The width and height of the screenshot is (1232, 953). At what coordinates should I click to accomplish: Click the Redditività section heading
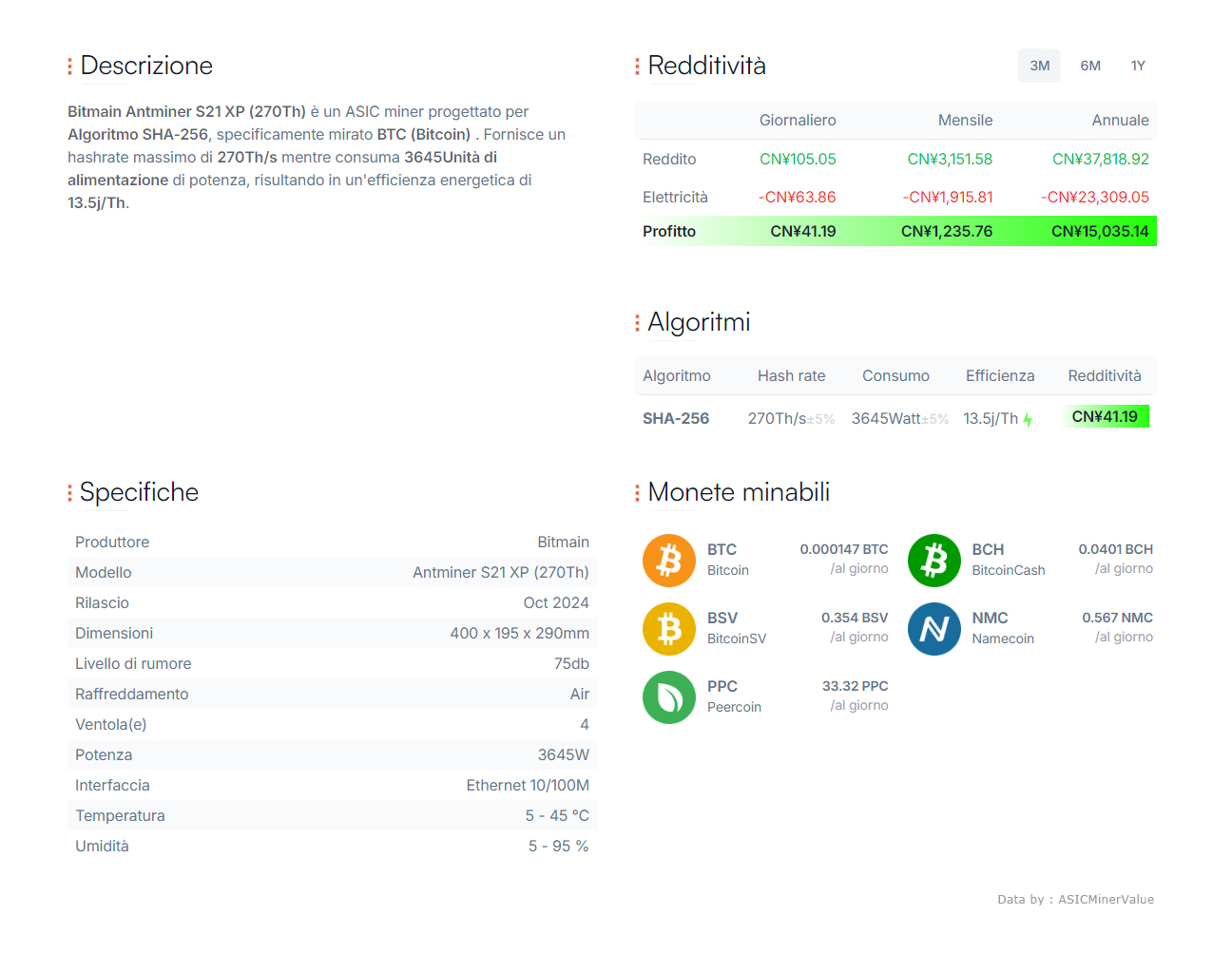tap(706, 66)
